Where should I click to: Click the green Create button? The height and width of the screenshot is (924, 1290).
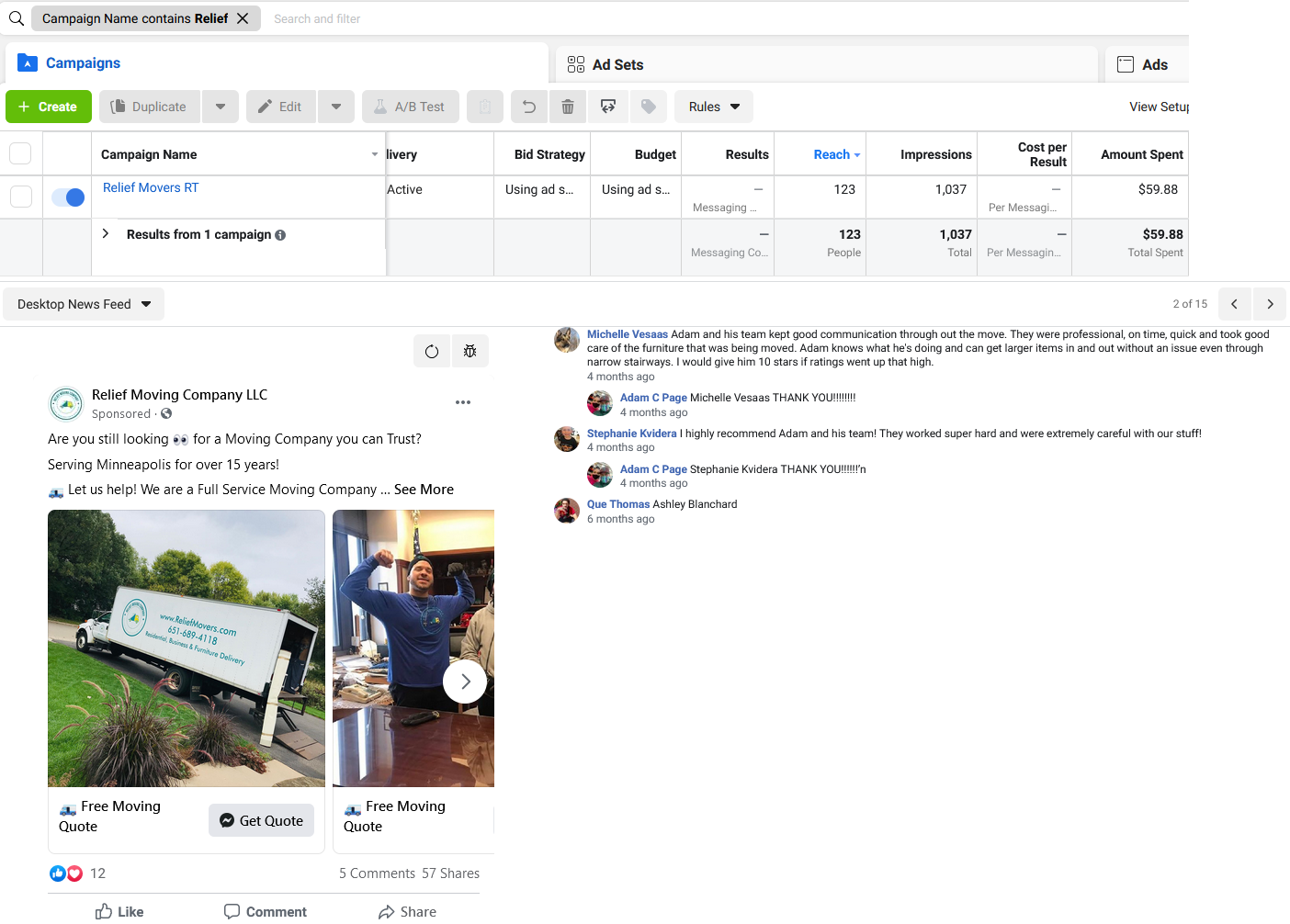pos(49,107)
